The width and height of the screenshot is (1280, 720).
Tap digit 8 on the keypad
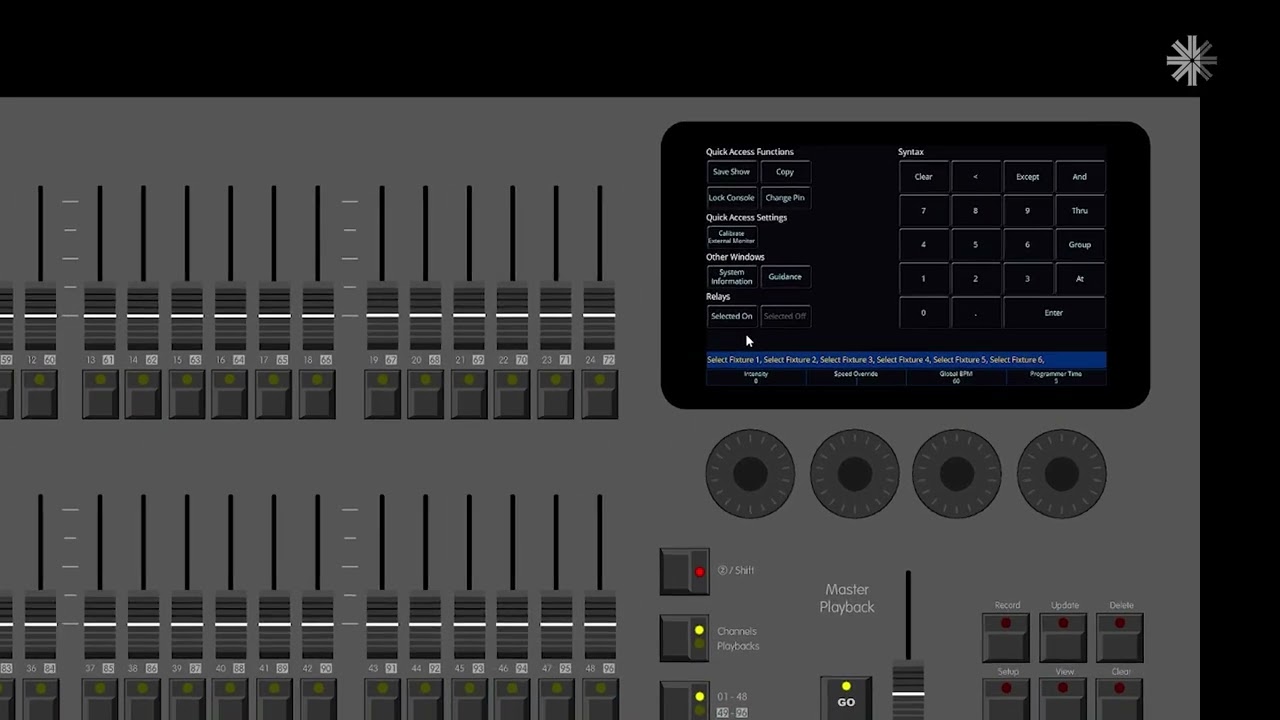coord(975,211)
